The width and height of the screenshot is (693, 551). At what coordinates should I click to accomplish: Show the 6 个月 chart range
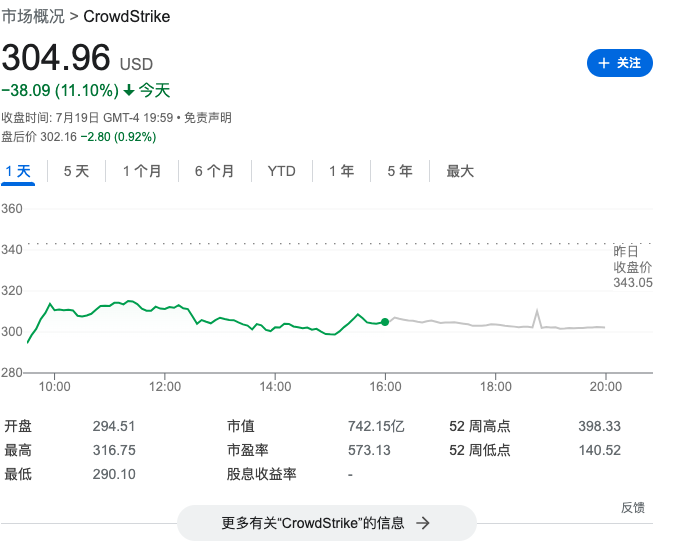point(214,171)
